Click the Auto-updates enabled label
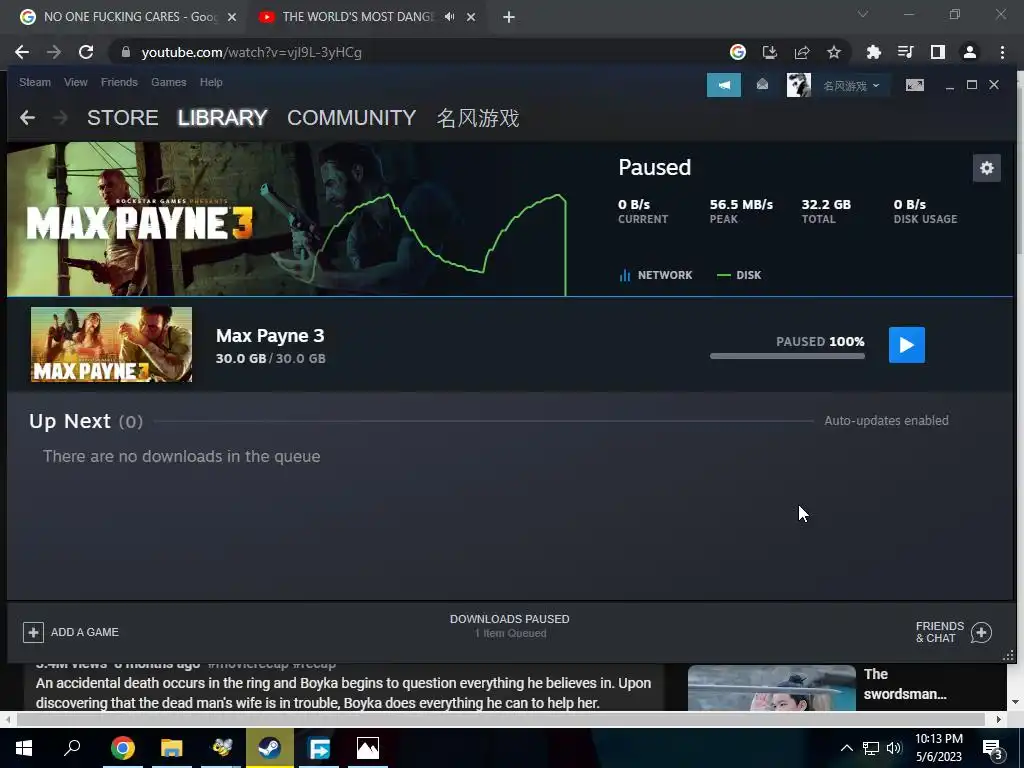Screen dimensions: 1024x768 (x=886, y=421)
